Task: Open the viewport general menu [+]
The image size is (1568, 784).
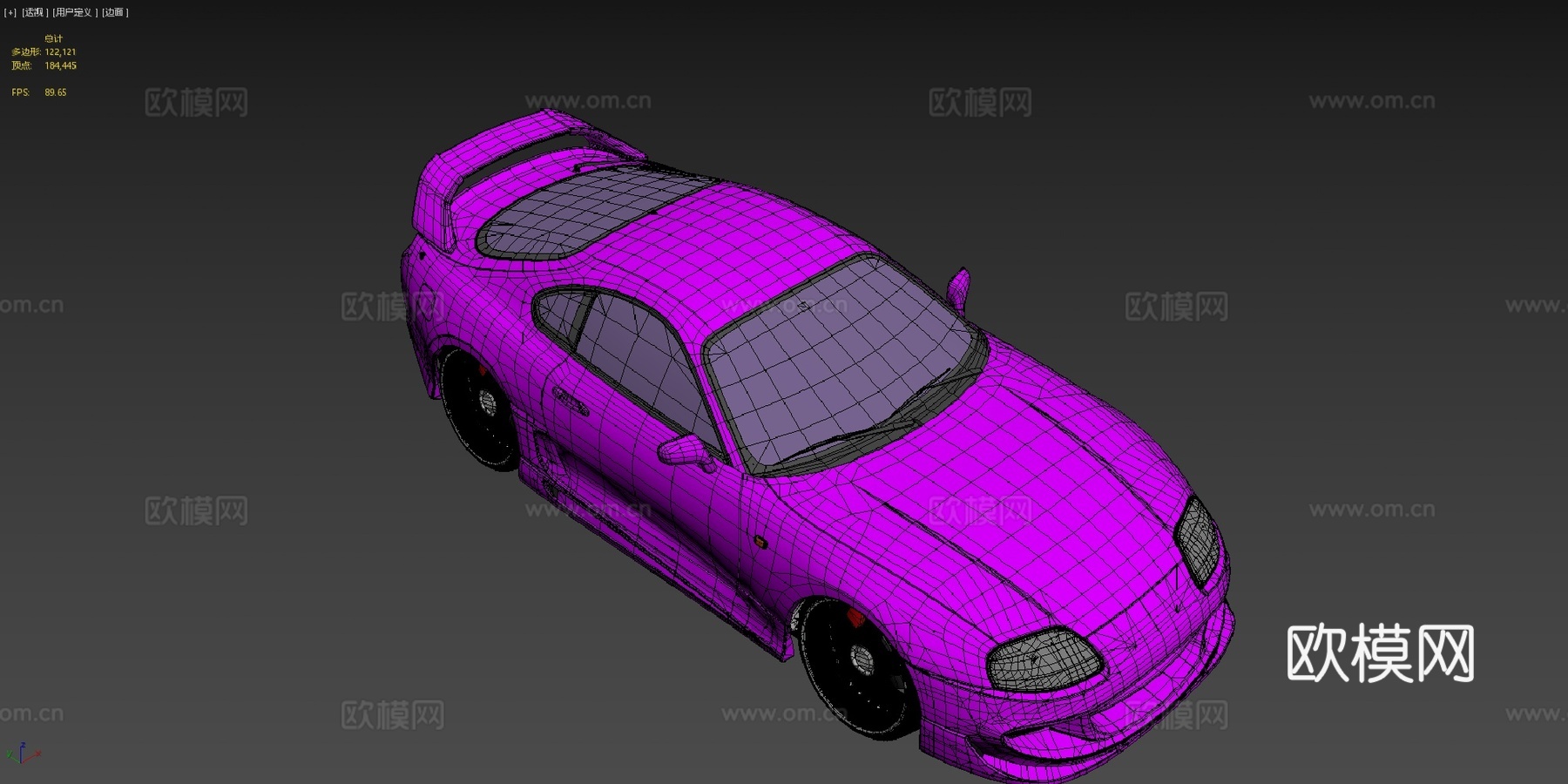Action: pos(9,11)
